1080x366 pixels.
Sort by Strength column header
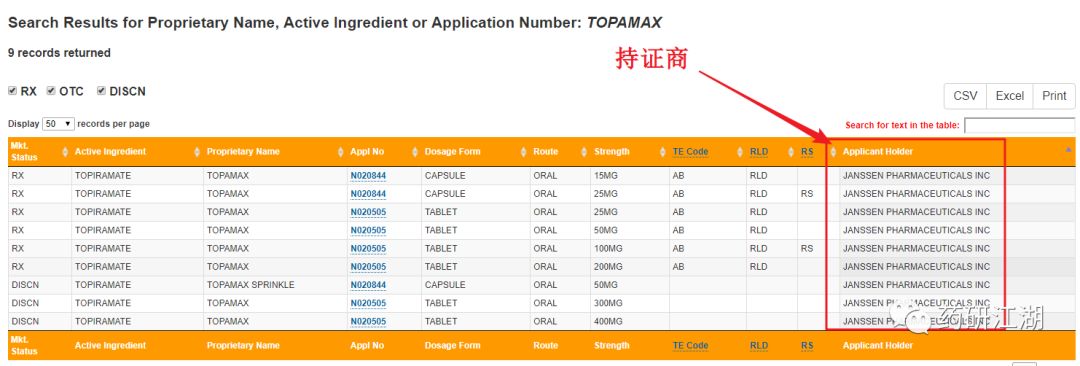(x=629, y=152)
